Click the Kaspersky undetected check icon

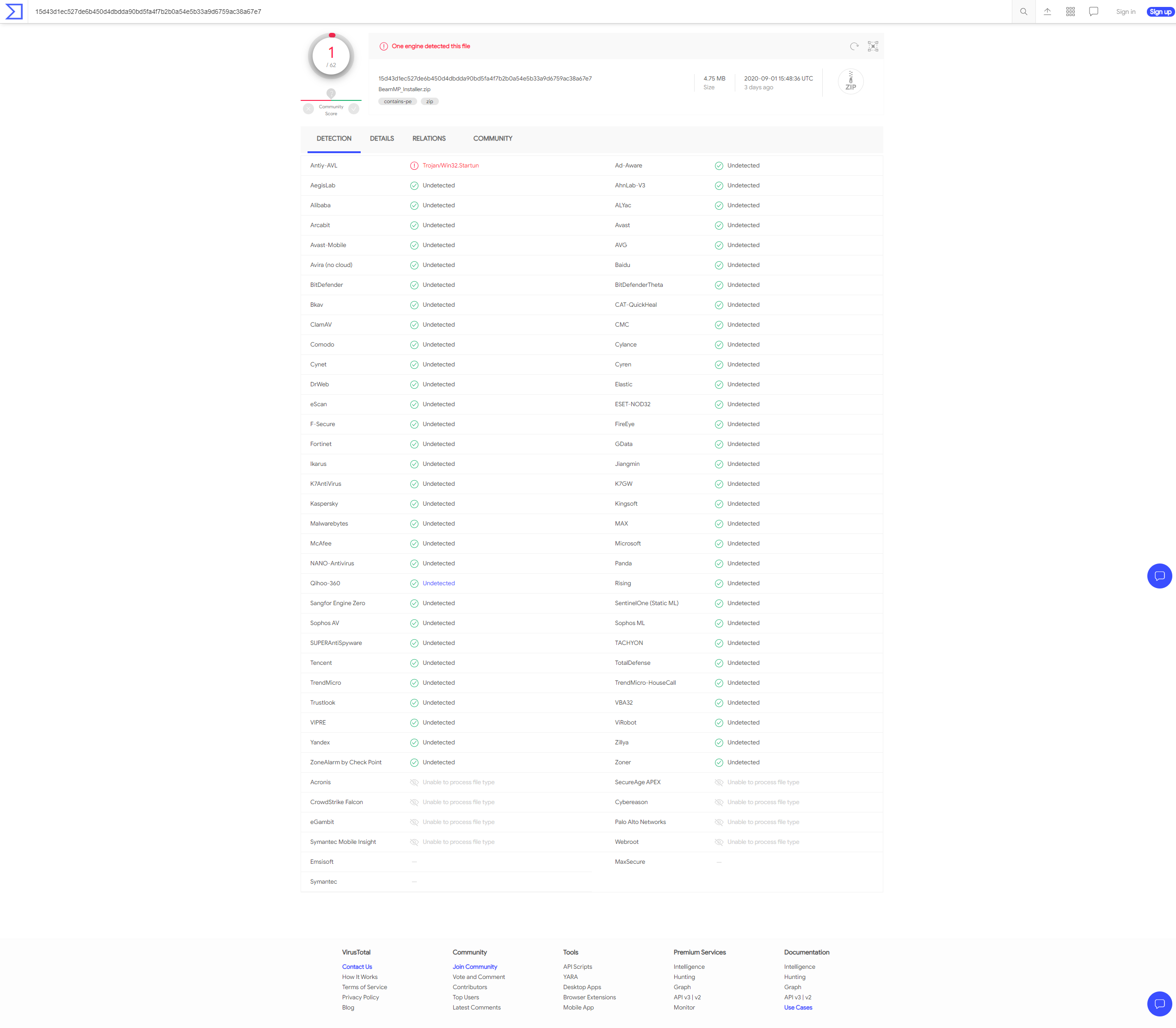click(x=414, y=504)
